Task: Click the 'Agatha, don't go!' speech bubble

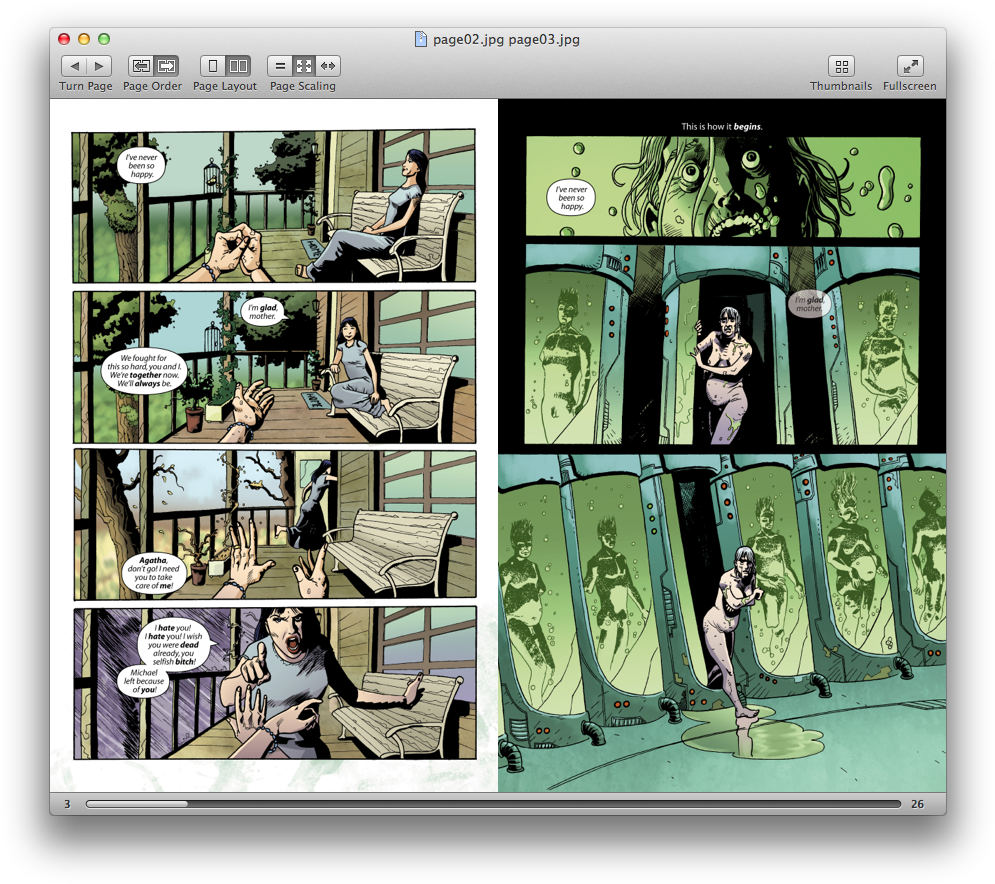Action: (152, 572)
